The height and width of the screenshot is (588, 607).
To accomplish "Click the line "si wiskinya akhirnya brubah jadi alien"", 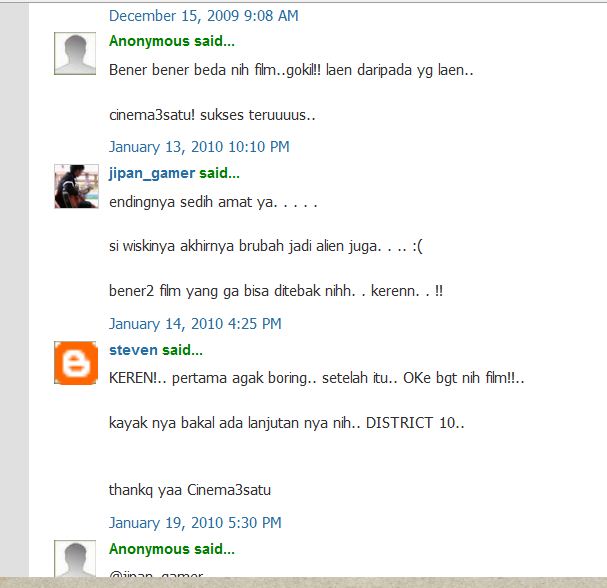I will pyautogui.click(x=266, y=246).
